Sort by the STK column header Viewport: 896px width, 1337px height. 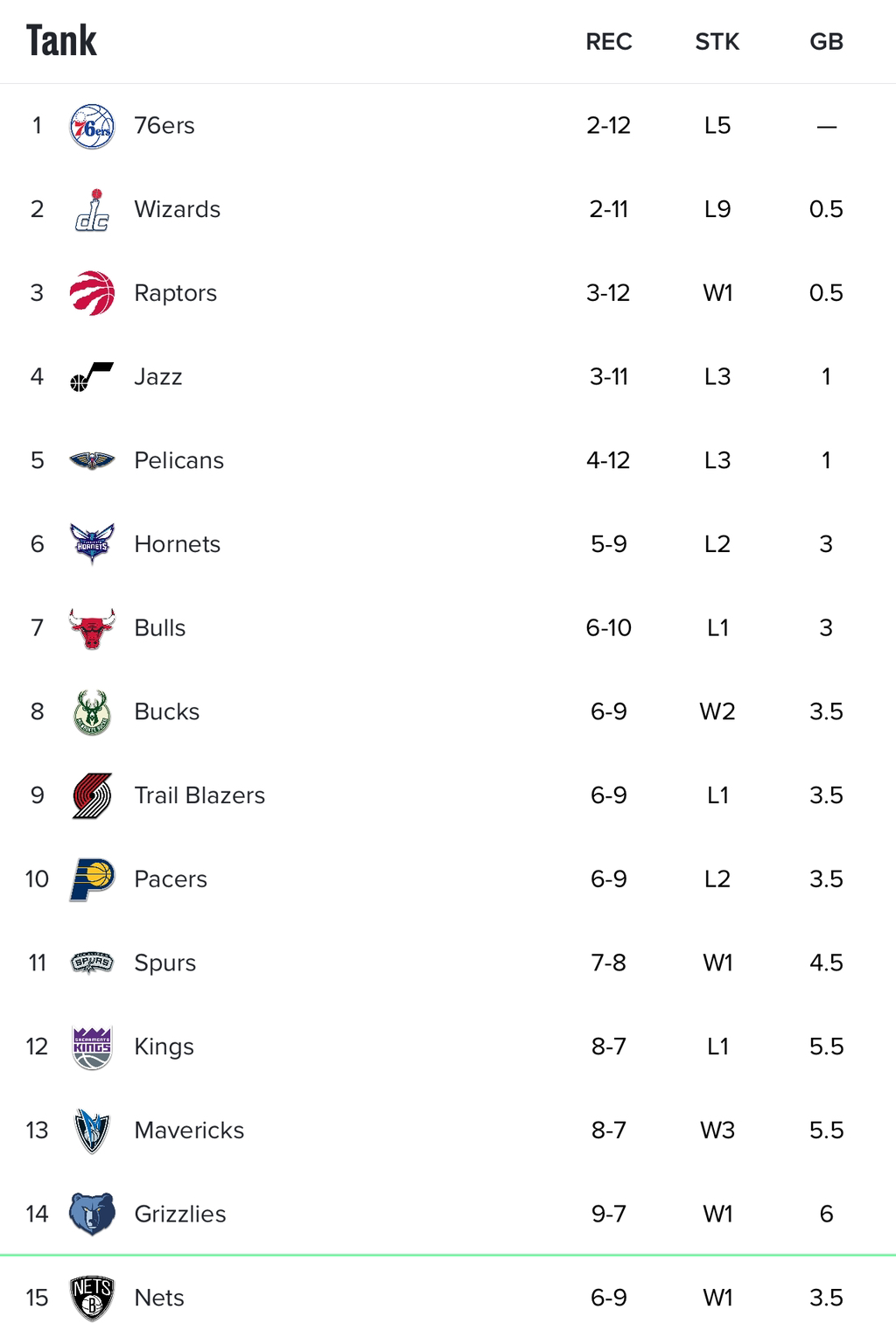717,42
